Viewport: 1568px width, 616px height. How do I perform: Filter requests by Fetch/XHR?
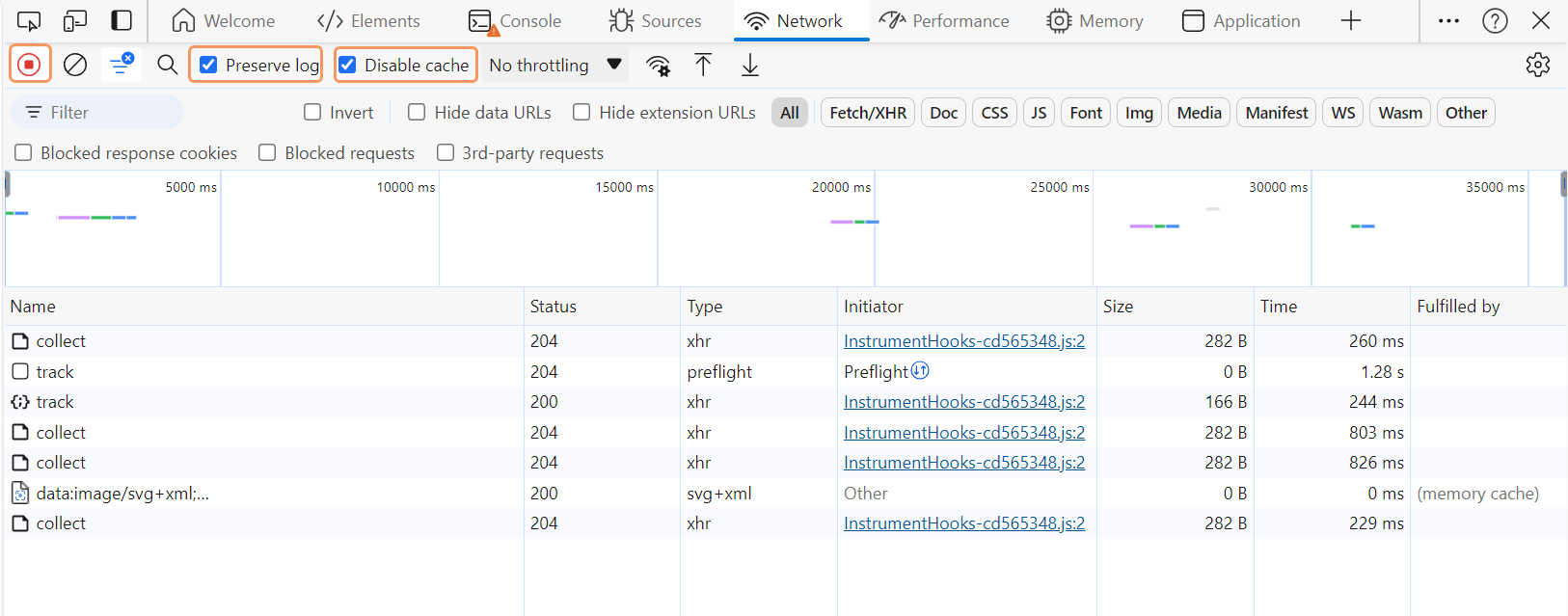tap(868, 113)
